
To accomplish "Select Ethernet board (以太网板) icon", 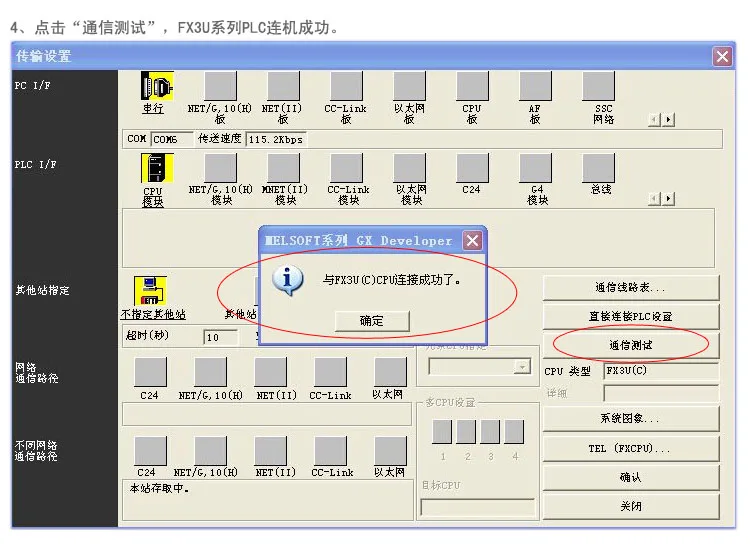I will 409,86.
